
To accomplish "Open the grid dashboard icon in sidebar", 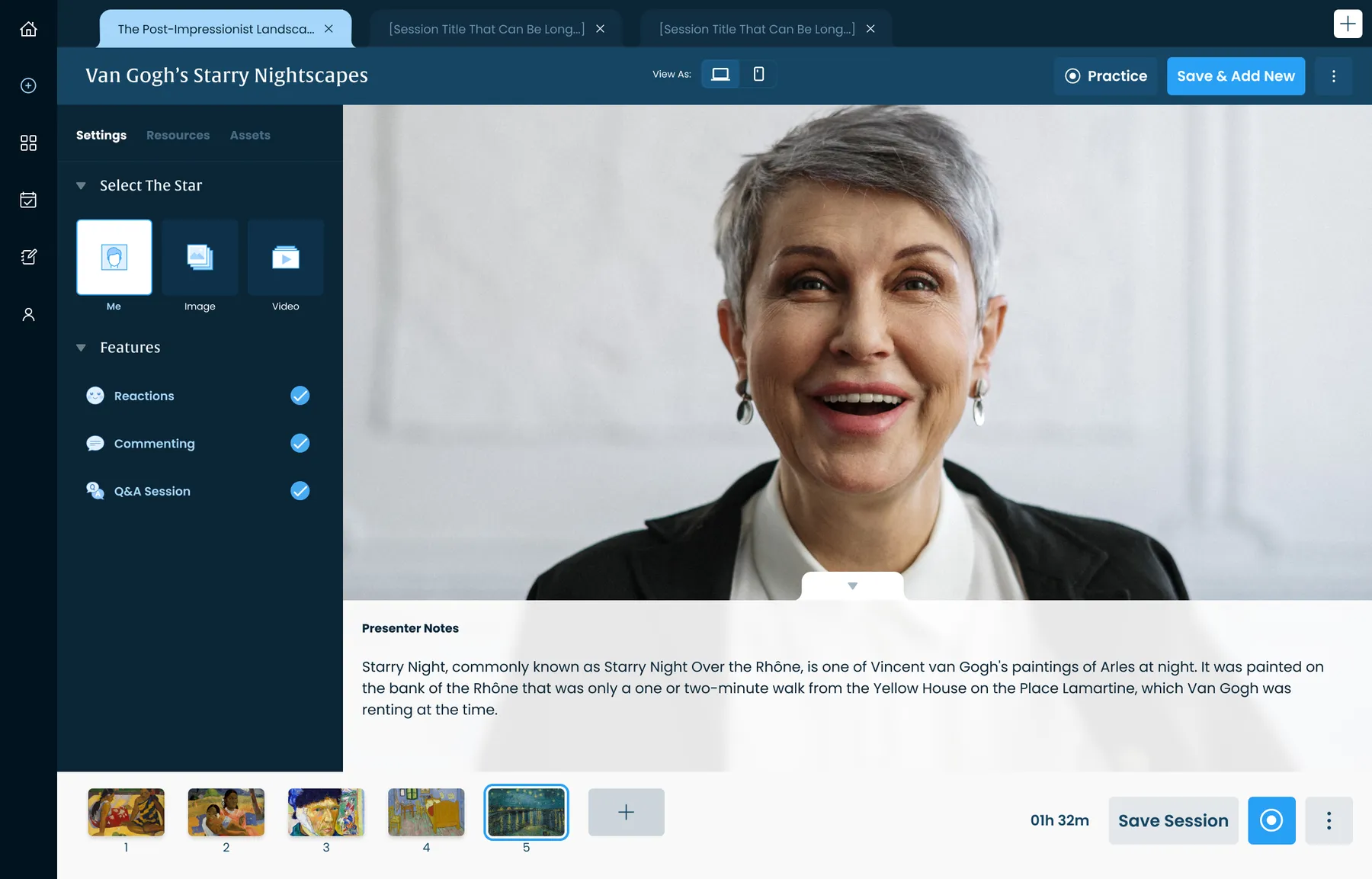I will 28,143.
